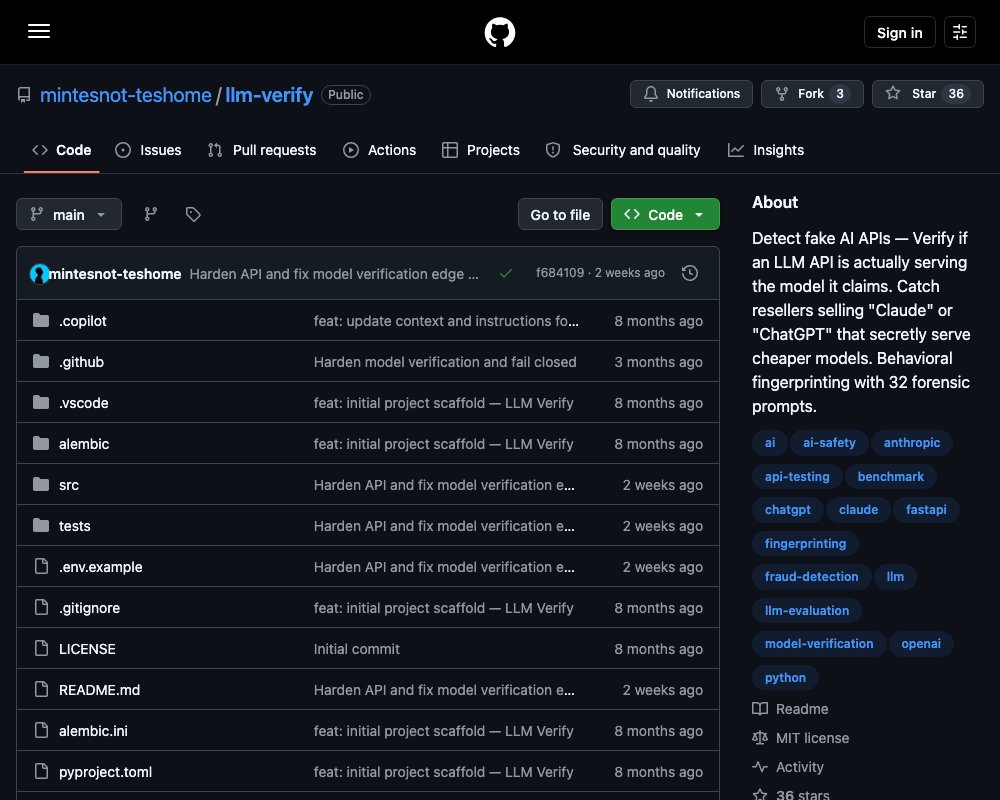
Task: Select the fraud-detection topic tag
Action: point(811,577)
